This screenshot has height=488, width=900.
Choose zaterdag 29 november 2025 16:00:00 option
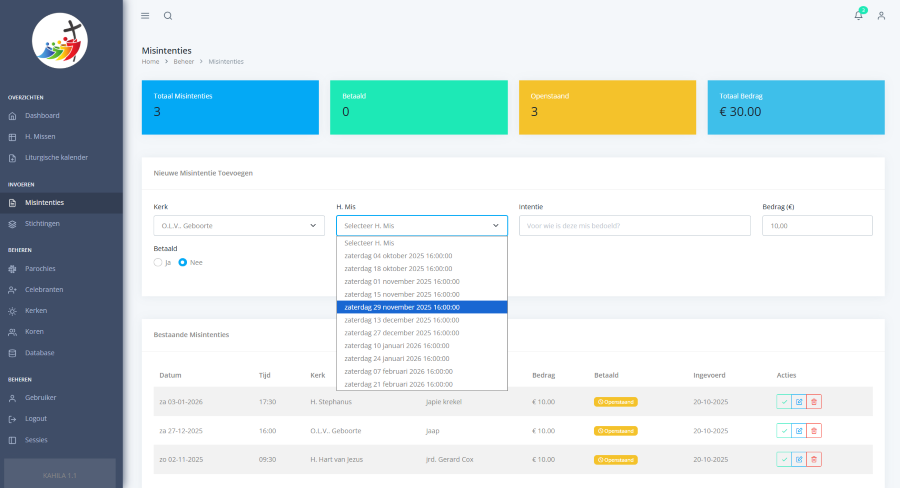tap(421, 307)
